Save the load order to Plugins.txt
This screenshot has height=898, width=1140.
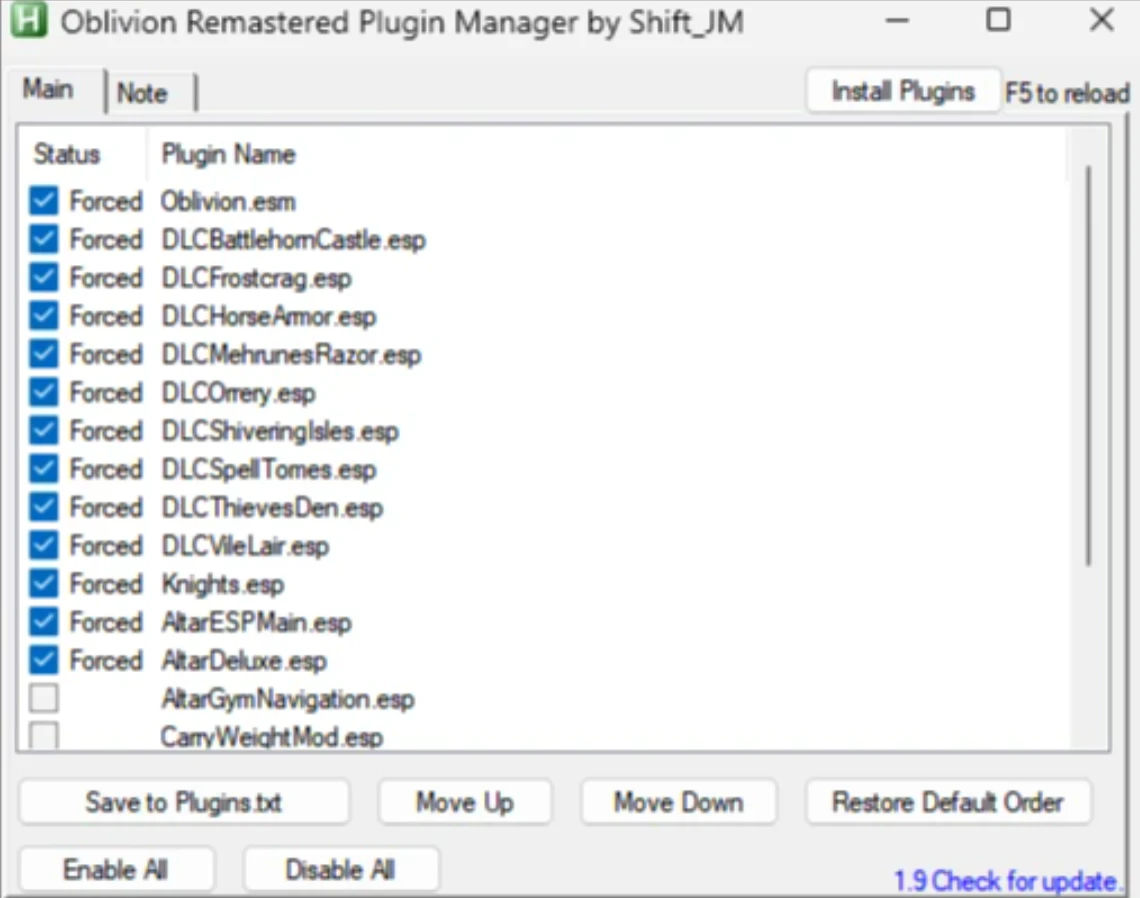tap(183, 801)
